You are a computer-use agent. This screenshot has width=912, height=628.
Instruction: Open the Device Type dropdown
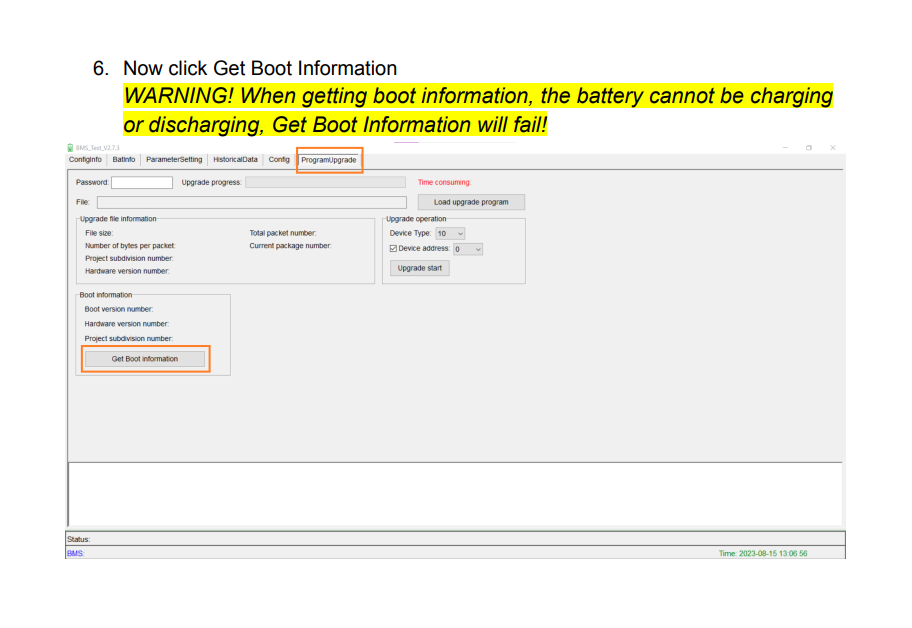coord(450,233)
